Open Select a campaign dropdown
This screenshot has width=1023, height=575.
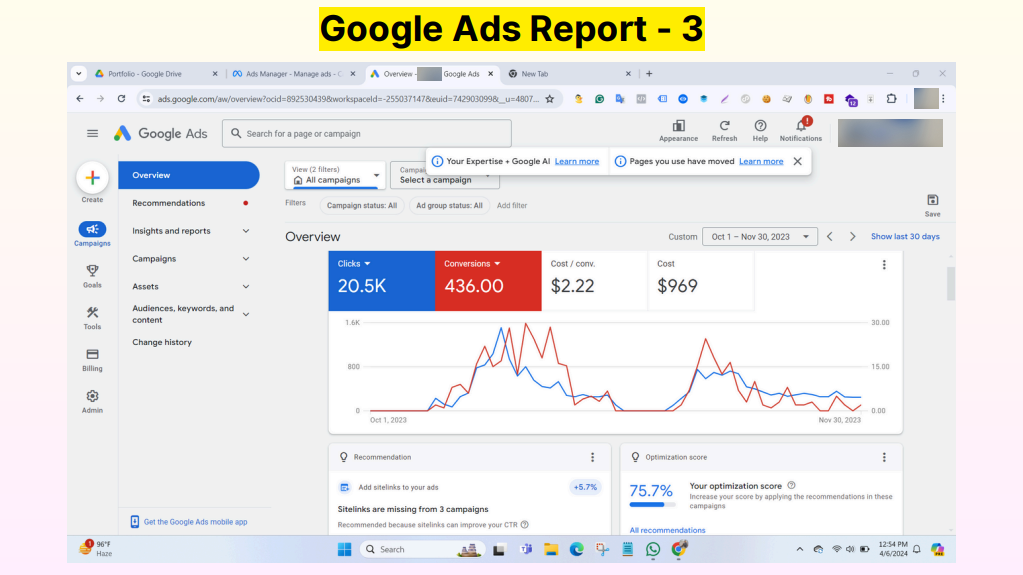pos(444,175)
